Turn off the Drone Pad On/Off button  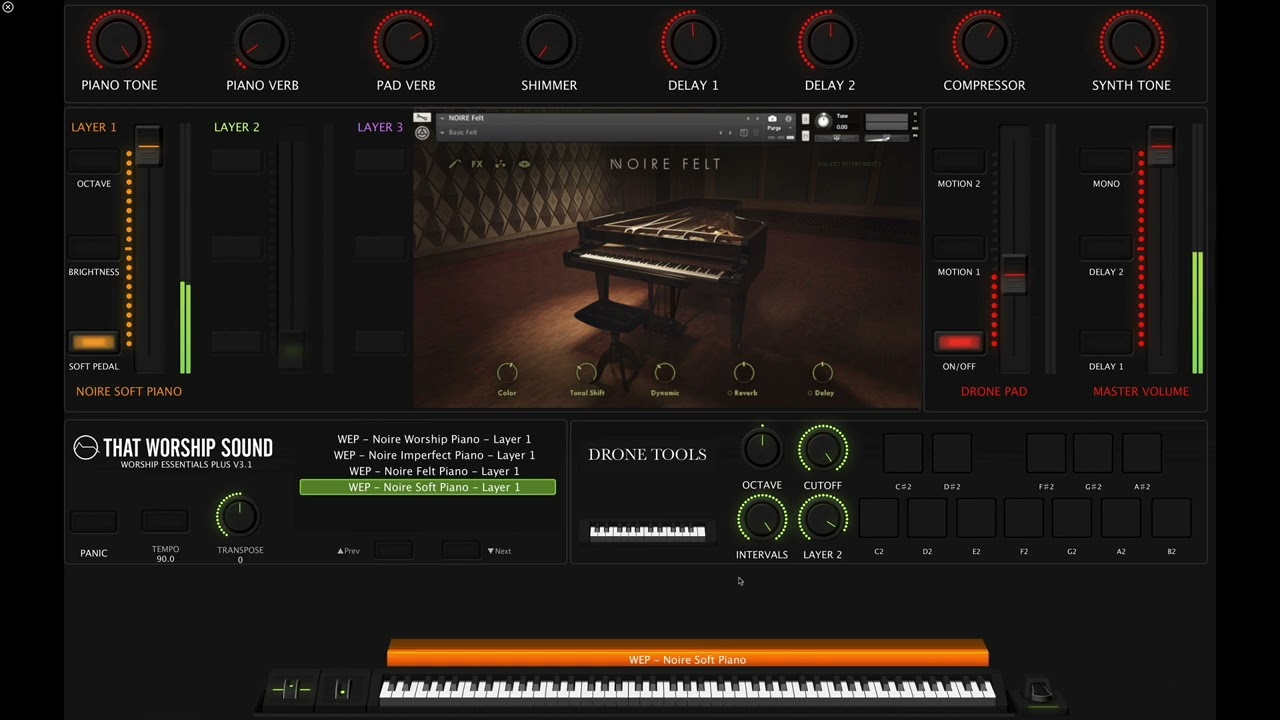pyautogui.click(x=958, y=343)
